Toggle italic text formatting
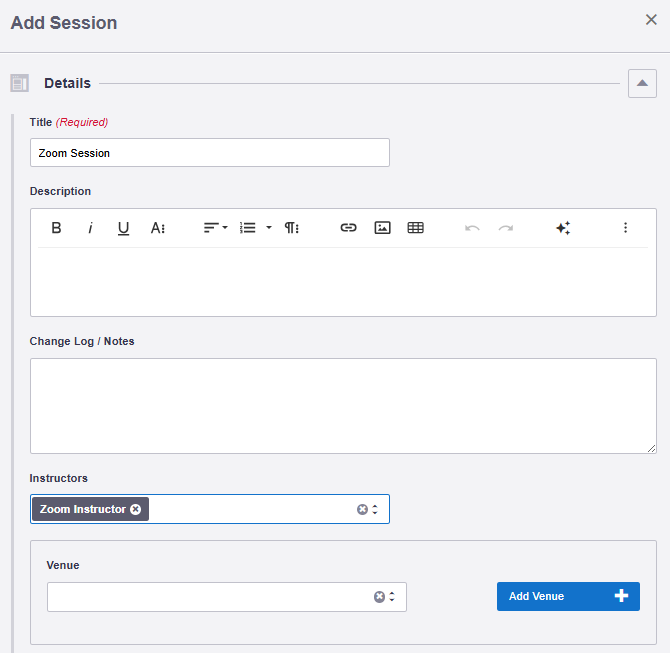This screenshot has height=653, width=670. point(90,228)
